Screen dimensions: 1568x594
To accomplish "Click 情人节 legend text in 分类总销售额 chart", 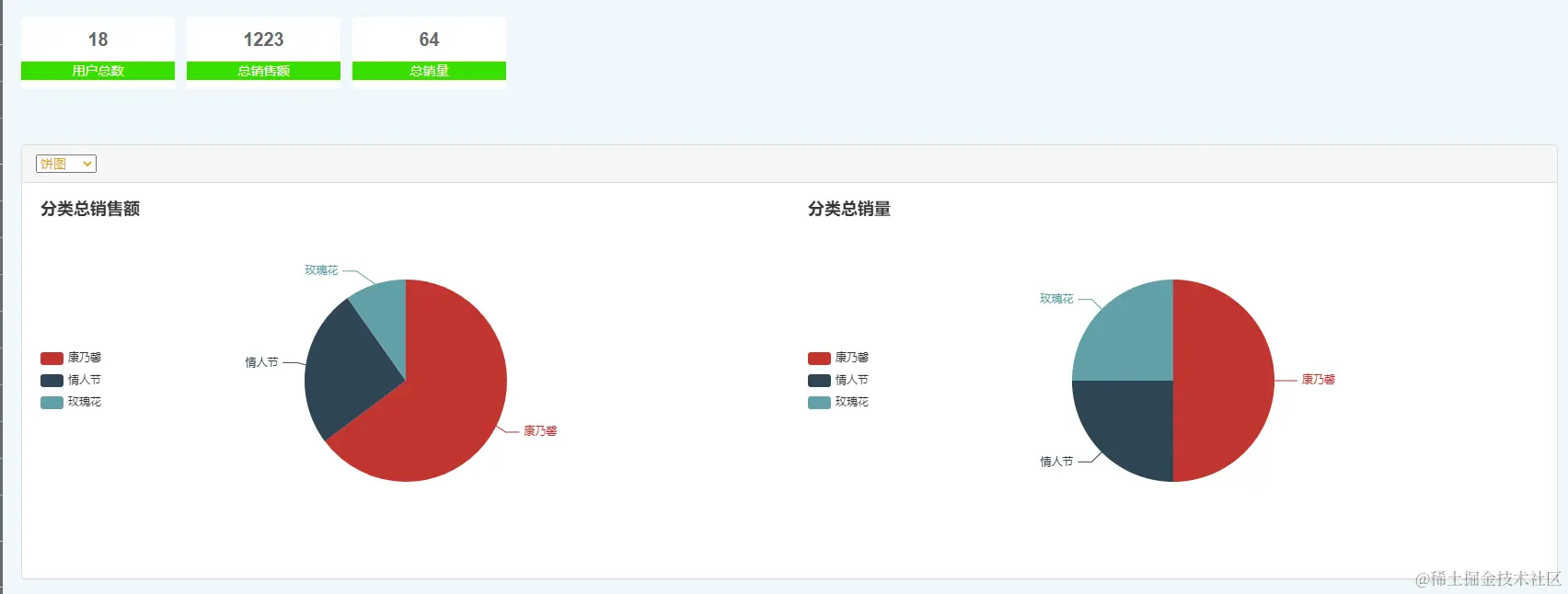I will 85,380.
